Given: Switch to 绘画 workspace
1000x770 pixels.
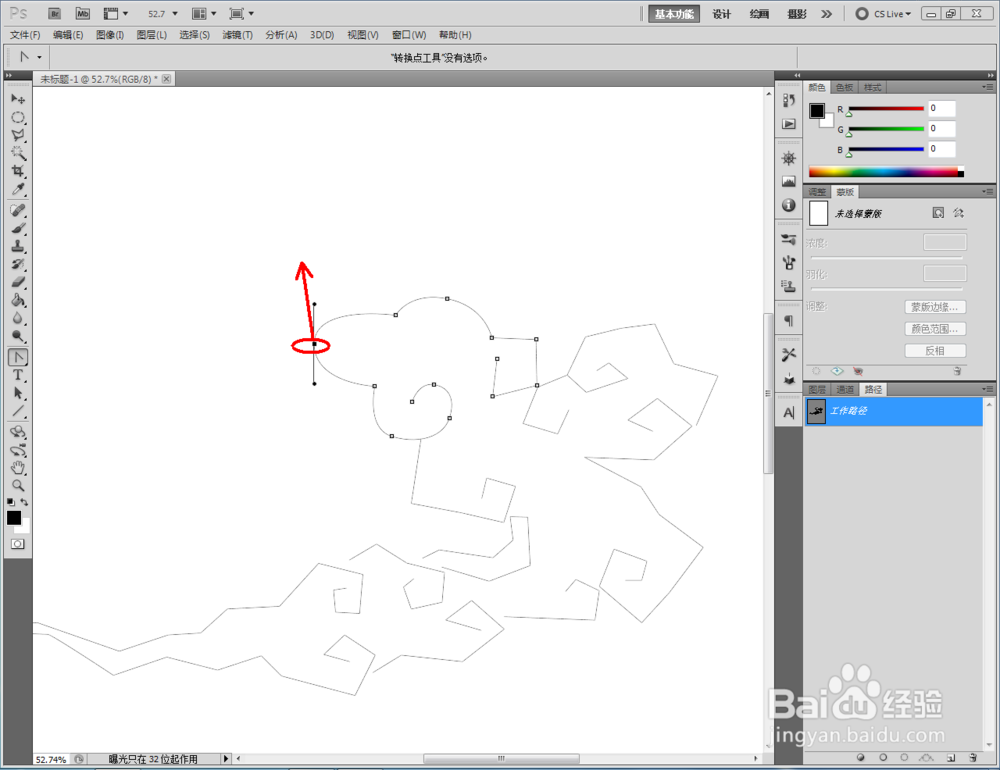Looking at the screenshot, I should coord(759,14).
